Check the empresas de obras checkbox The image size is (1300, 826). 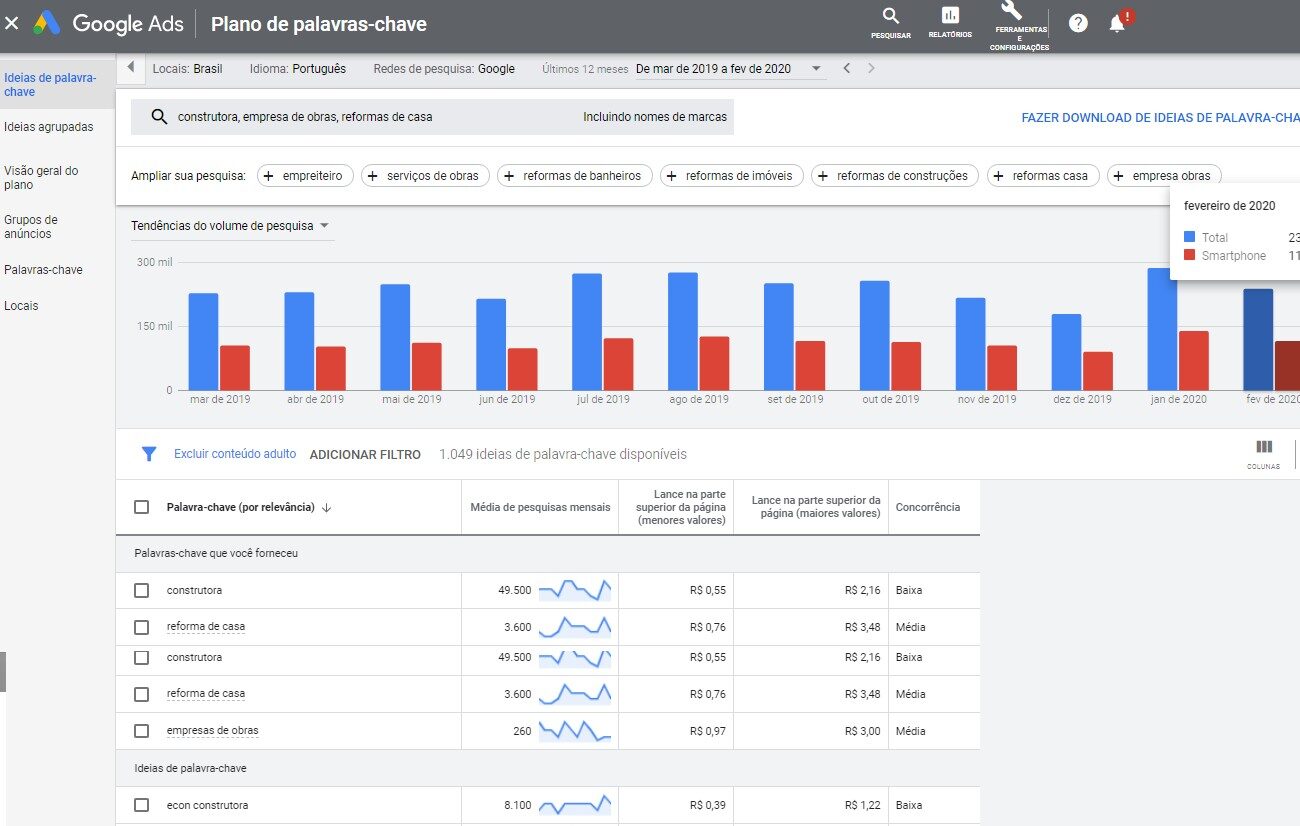[141, 731]
